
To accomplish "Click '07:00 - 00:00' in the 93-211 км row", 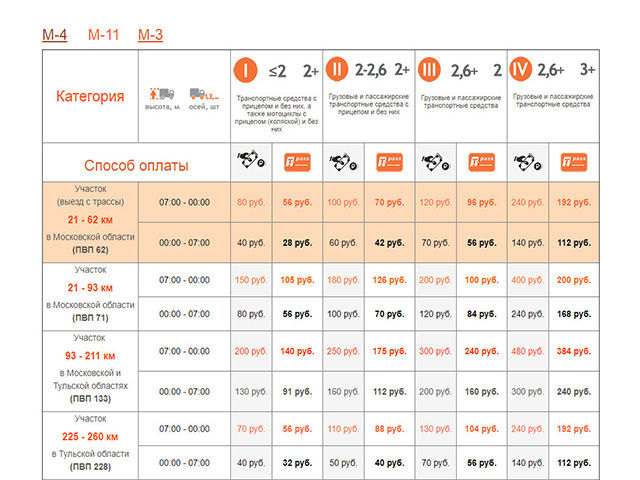I will (x=184, y=351).
